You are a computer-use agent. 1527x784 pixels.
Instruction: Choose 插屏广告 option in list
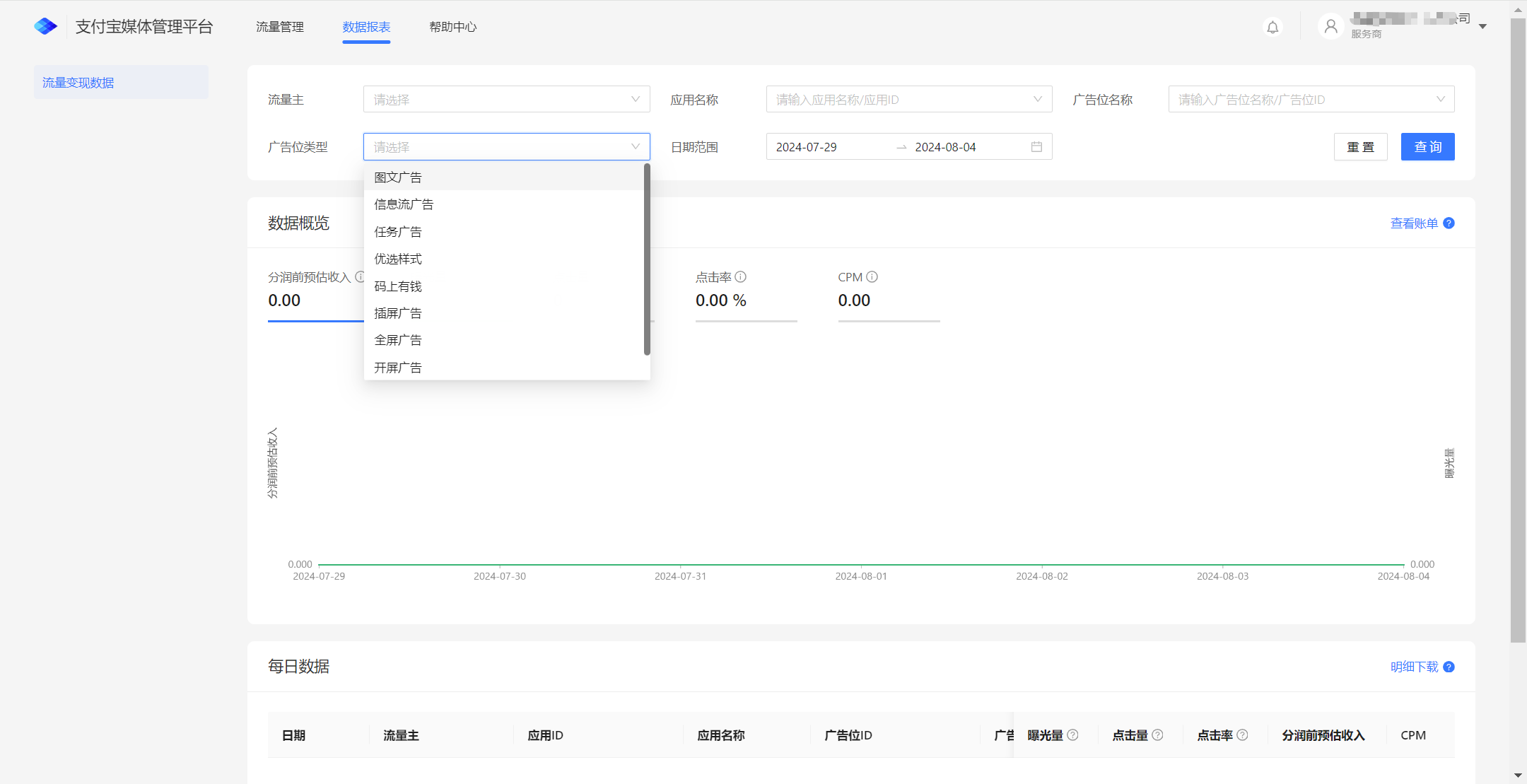398,313
